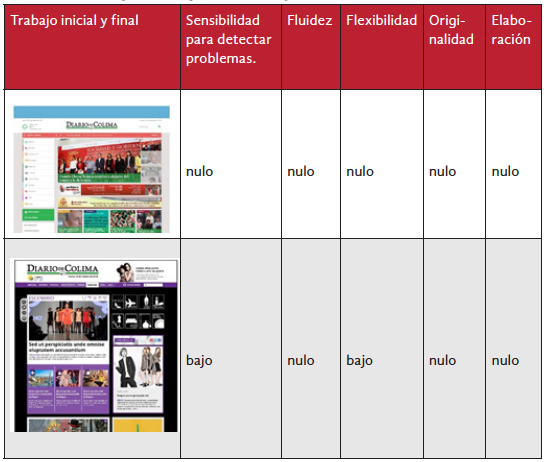This screenshot has height=462, width=547.
Task: Select 'bajo' cell under Flexibilidad
Action: click(359, 360)
